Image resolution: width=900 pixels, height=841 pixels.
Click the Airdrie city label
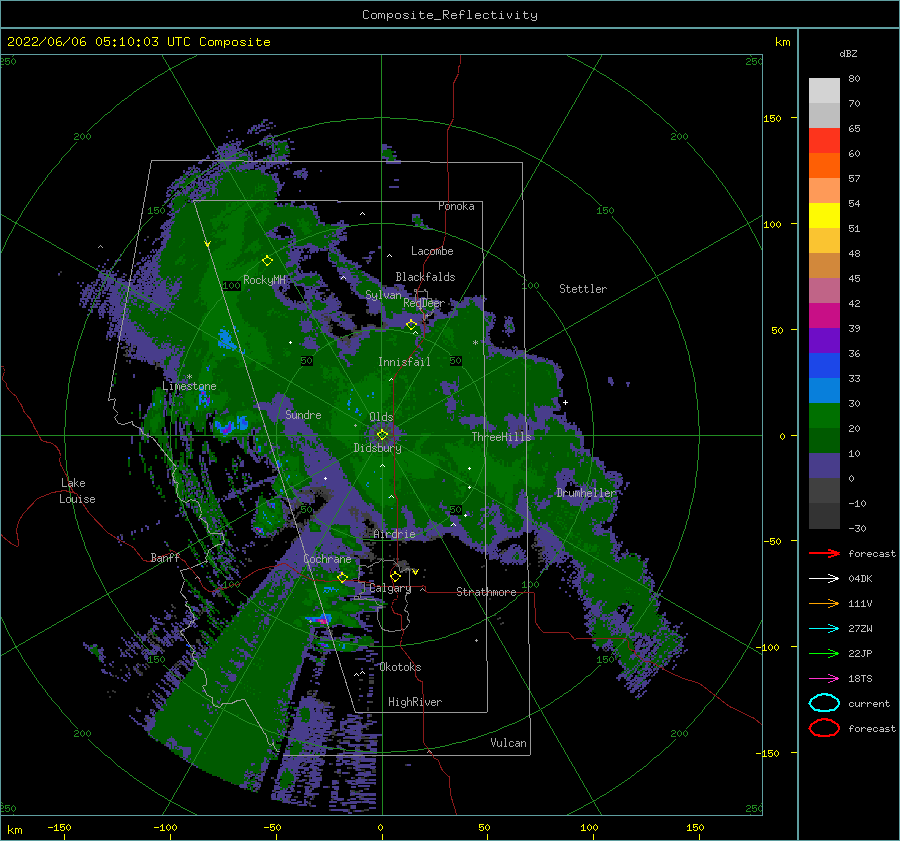[394, 534]
